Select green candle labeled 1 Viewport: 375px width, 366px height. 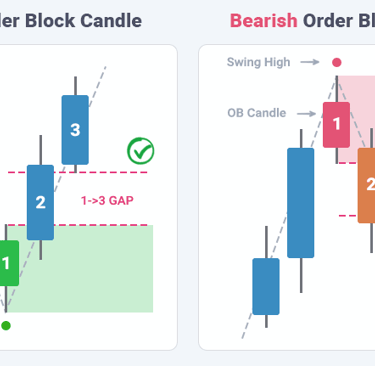coord(9,263)
